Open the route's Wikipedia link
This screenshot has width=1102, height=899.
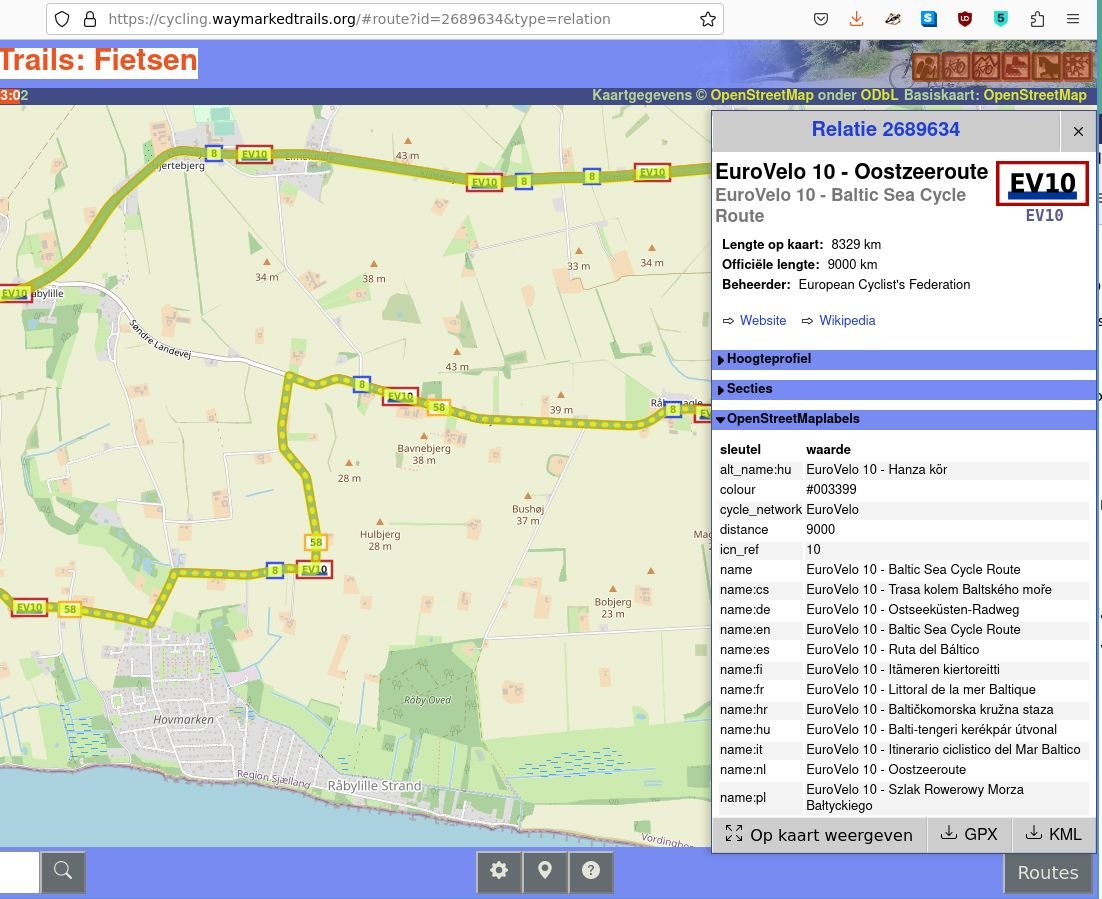coord(846,321)
